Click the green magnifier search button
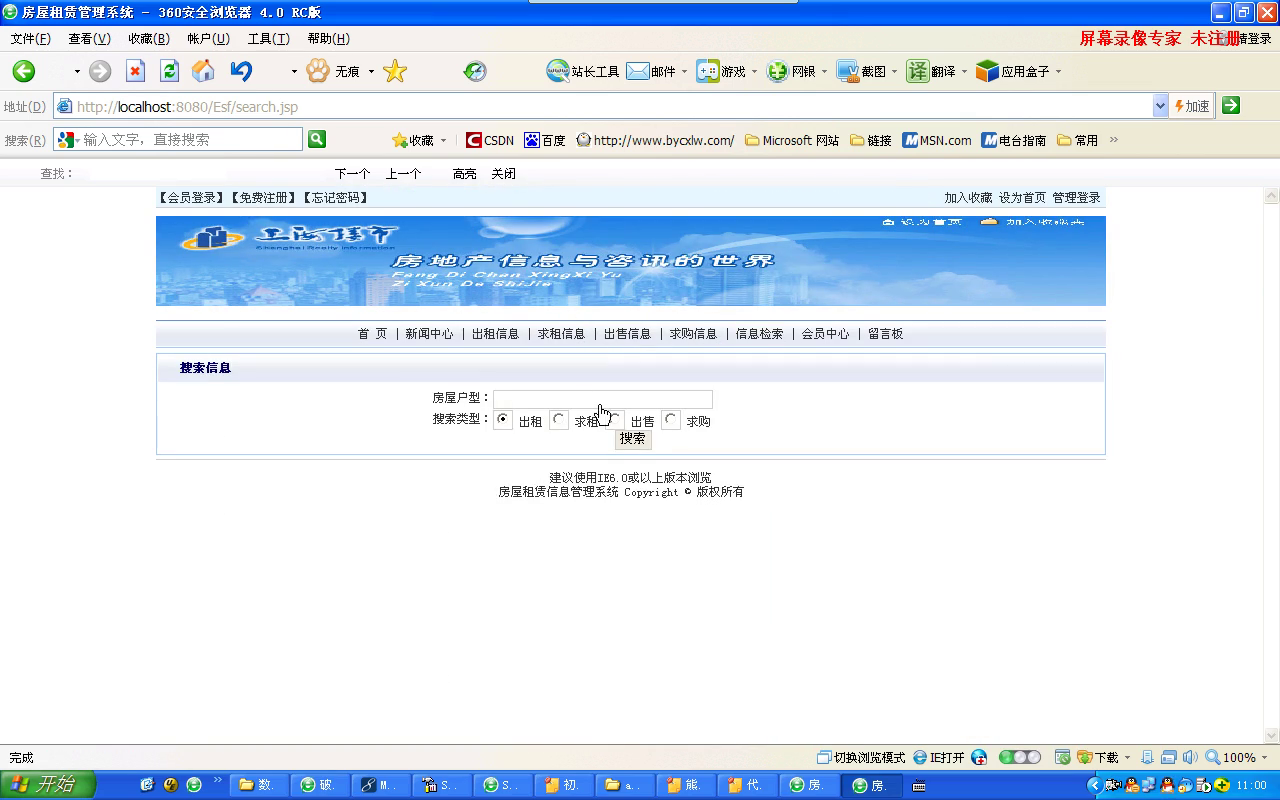The height and width of the screenshot is (800, 1280). 317,139
